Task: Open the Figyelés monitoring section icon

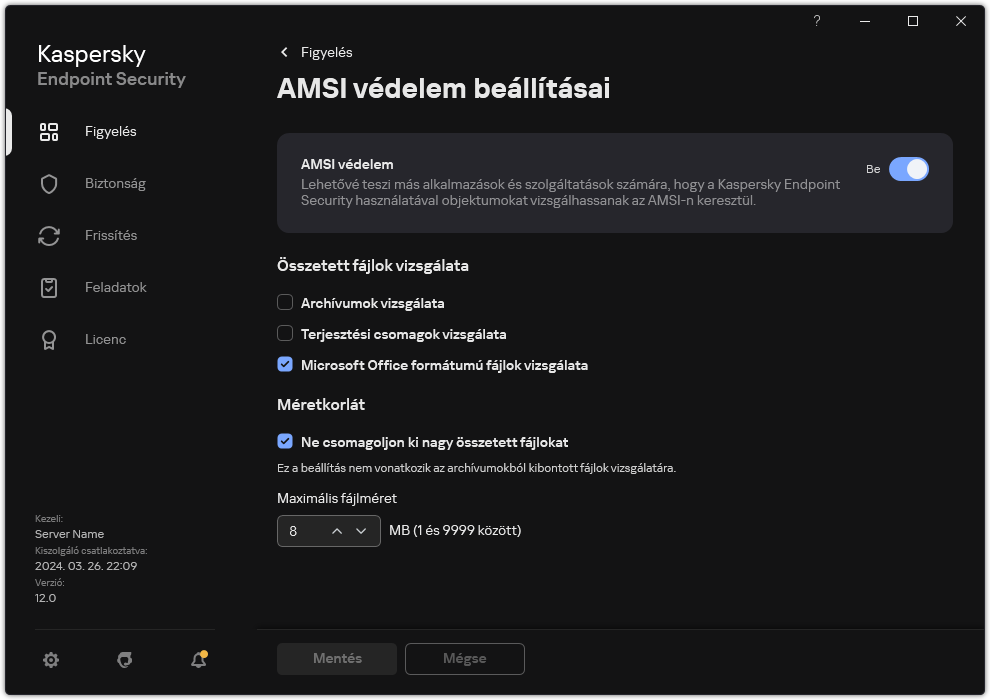Action: [x=48, y=131]
